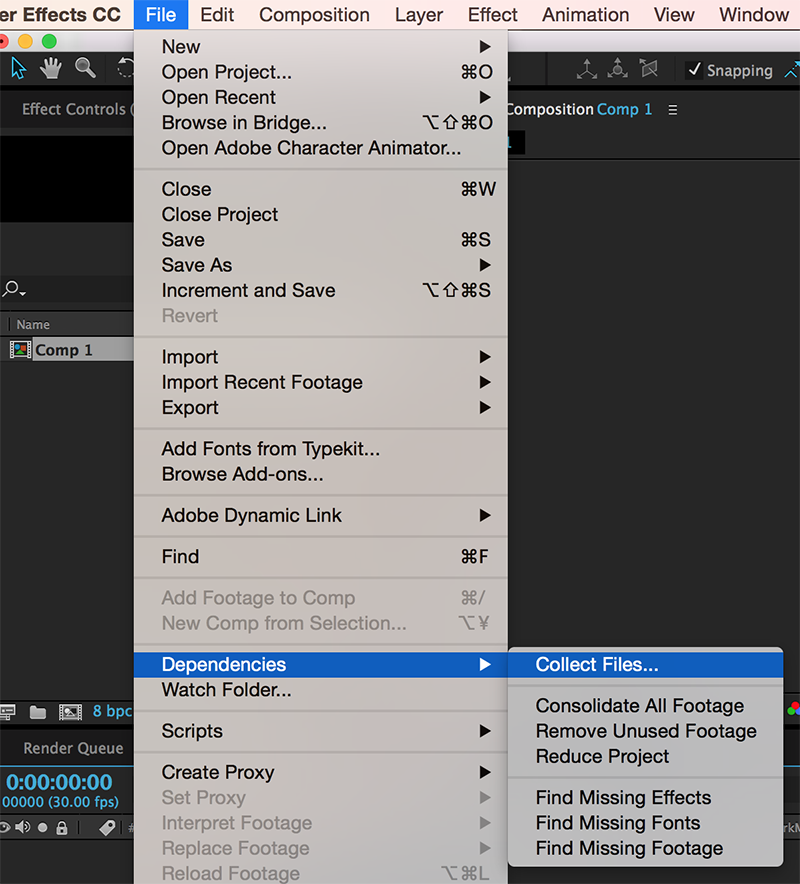Choose Close from the File menu

click(x=321, y=189)
